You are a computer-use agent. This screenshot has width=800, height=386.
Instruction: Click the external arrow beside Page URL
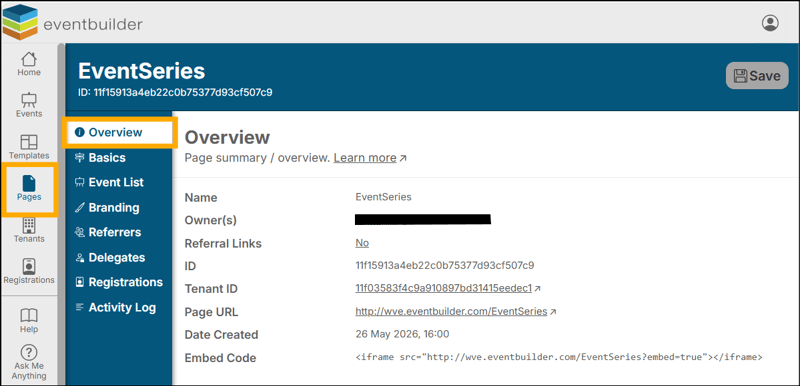(x=553, y=312)
